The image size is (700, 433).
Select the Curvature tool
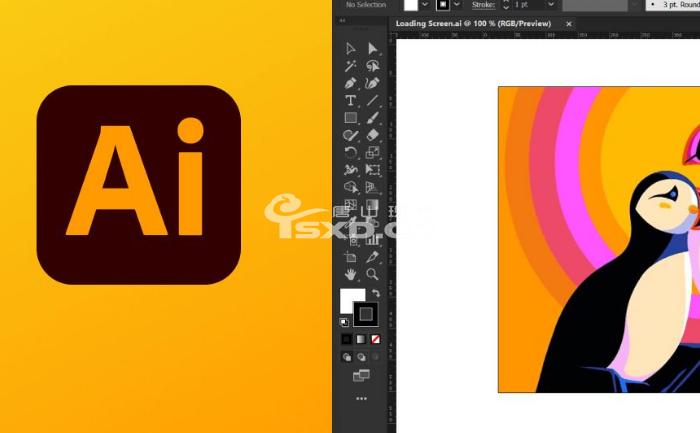(x=372, y=83)
